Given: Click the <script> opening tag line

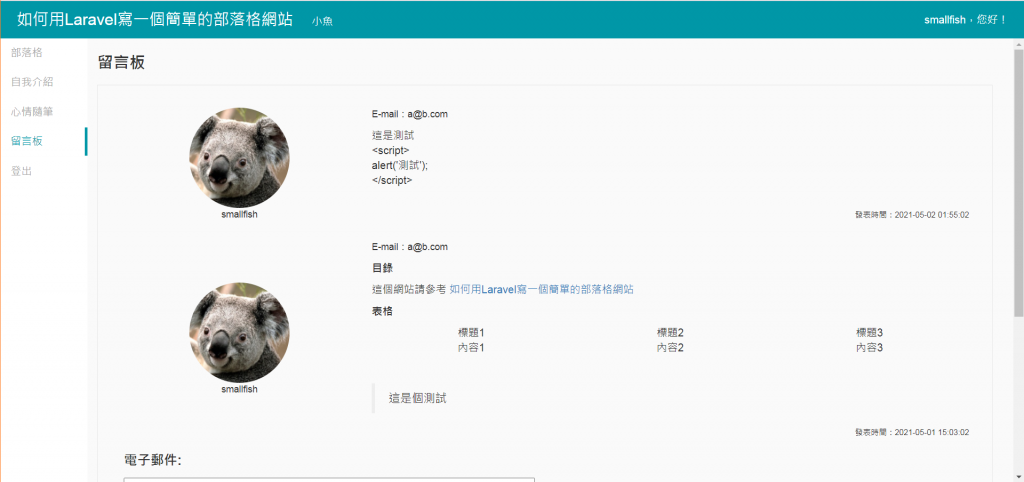Looking at the screenshot, I should (391, 151).
